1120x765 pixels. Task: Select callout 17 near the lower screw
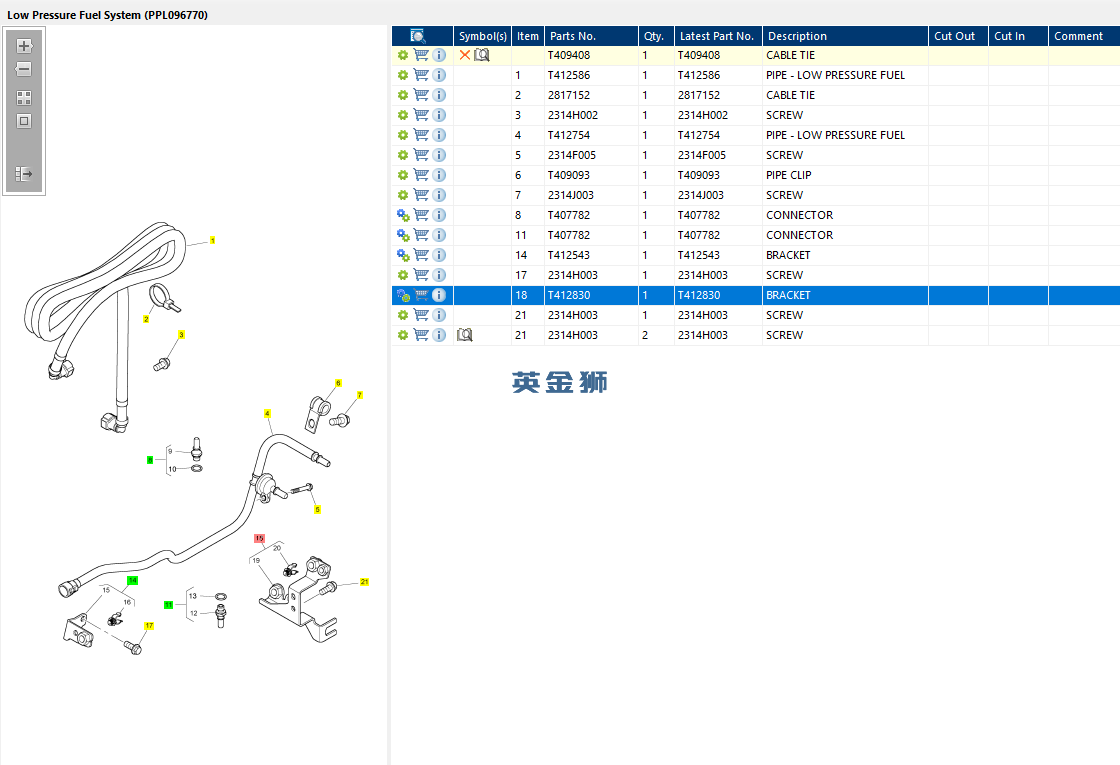pyautogui.click(x=149, y=626)
